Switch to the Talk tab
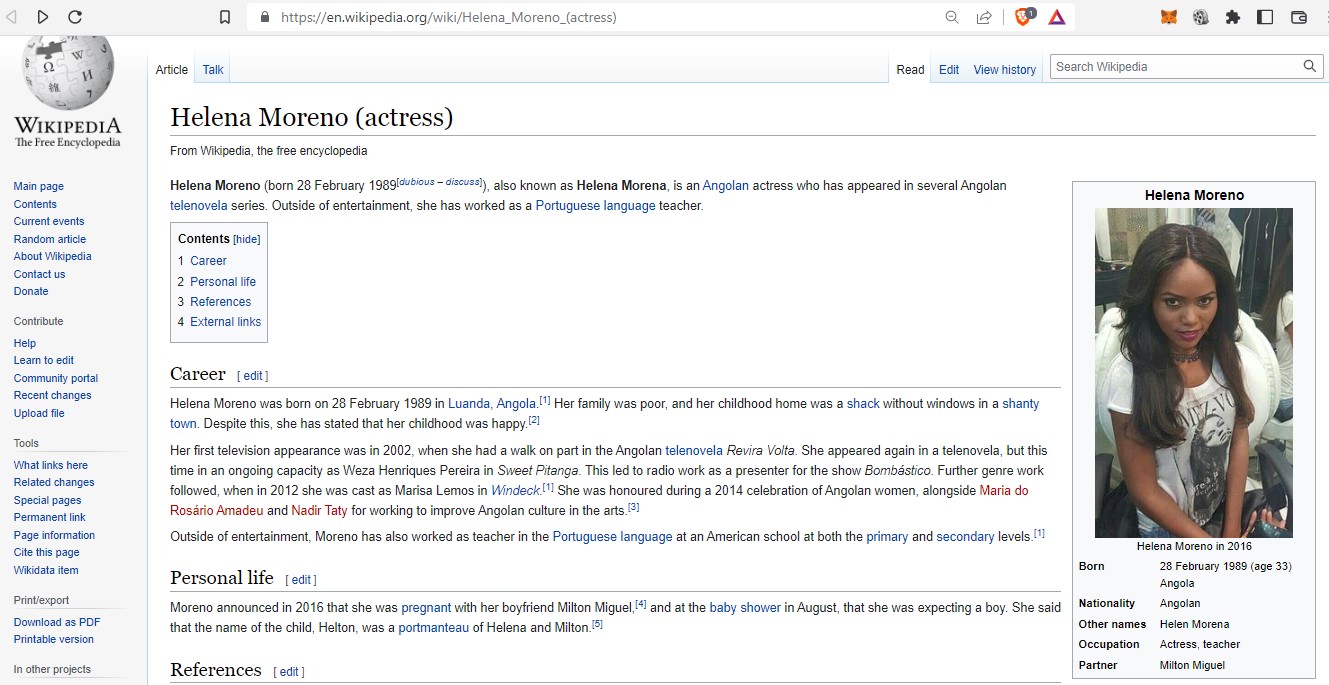The width and height of the screenshot is (1329, 685). click(x=213, y=70)
